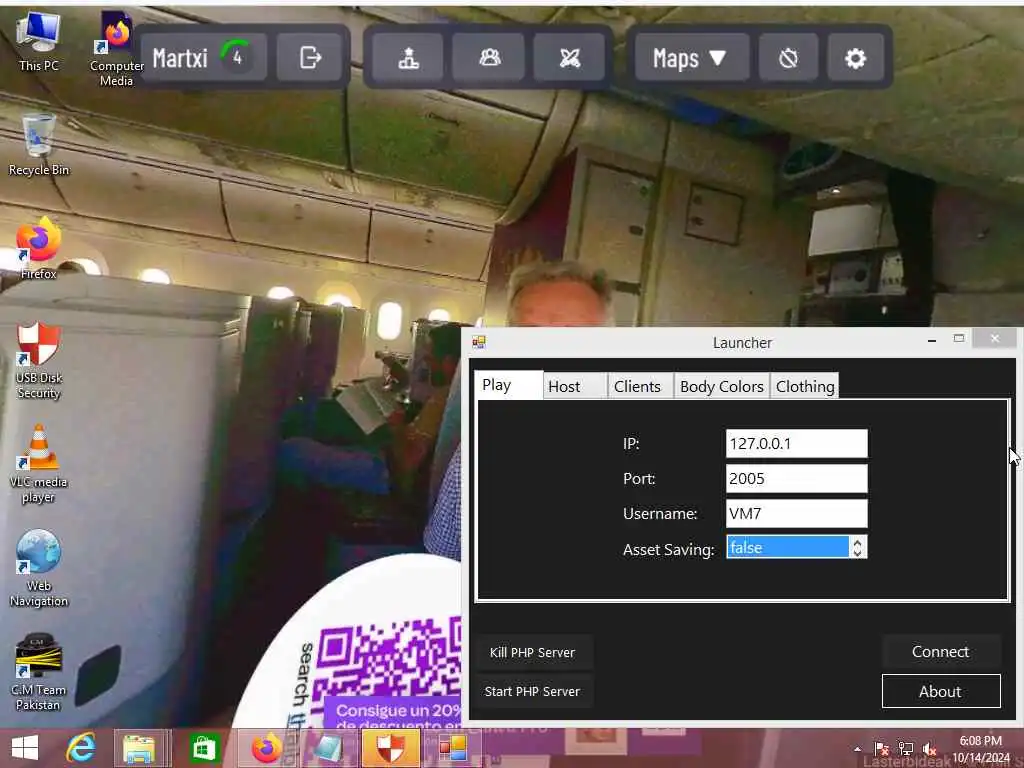
Task: Click the Port field showing 2005
Action: pos(797,478)
